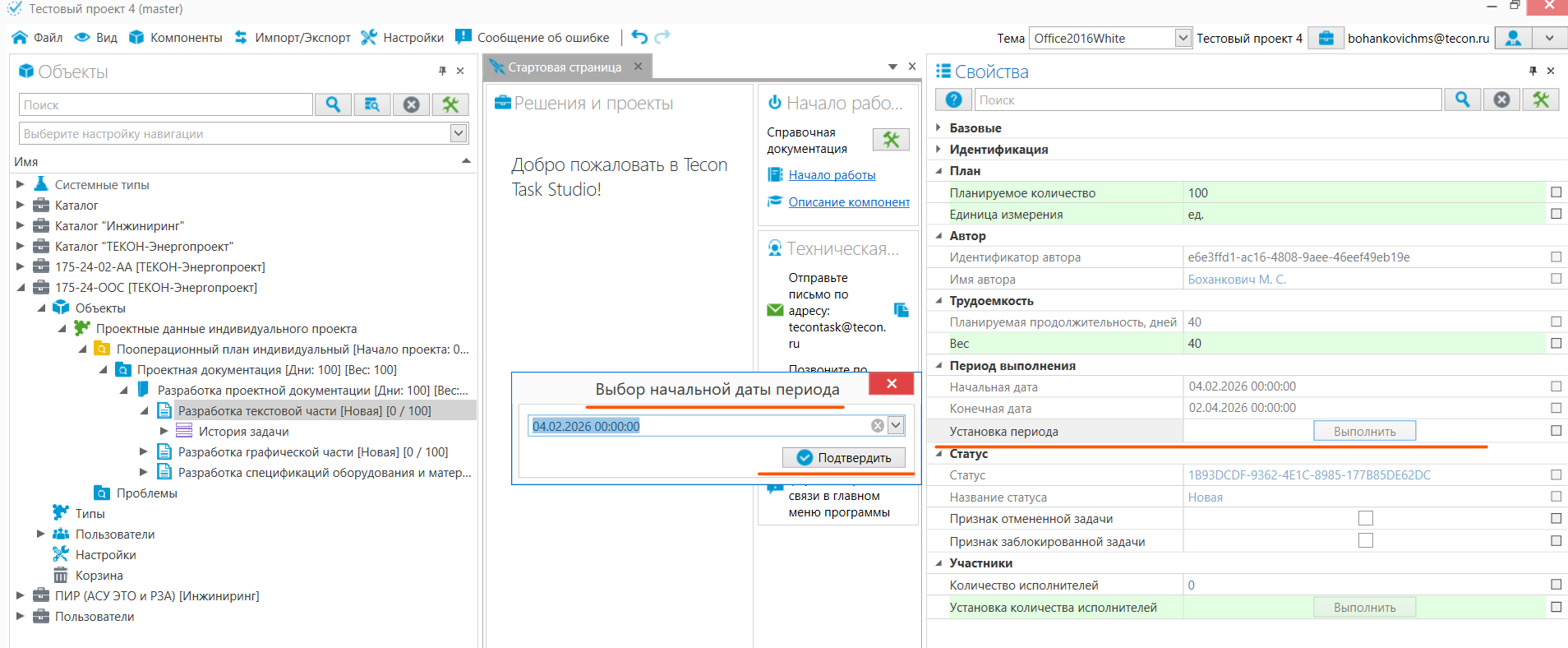
Task: Toggle the blocked task flag checkbox
Action: pyautogui.click(x=1365, y=540)
